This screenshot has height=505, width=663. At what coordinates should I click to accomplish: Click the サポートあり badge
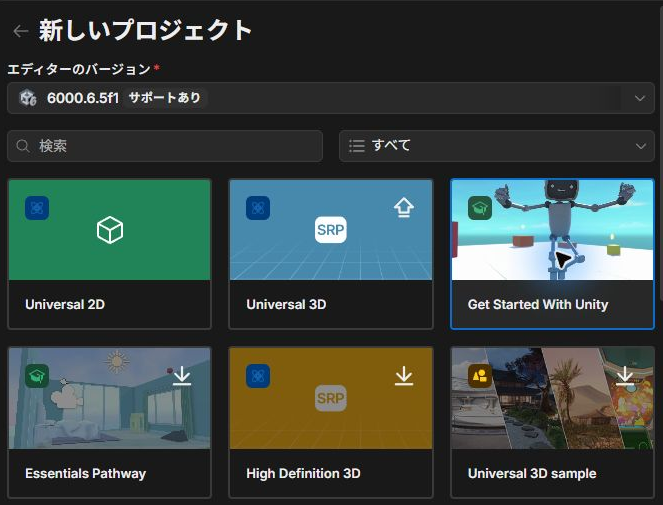tap(164, 98)
